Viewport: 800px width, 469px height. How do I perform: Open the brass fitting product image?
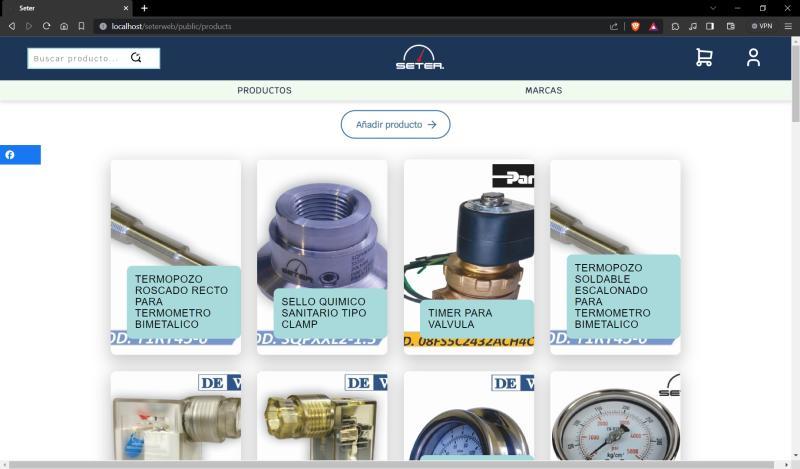click(322, 416)
